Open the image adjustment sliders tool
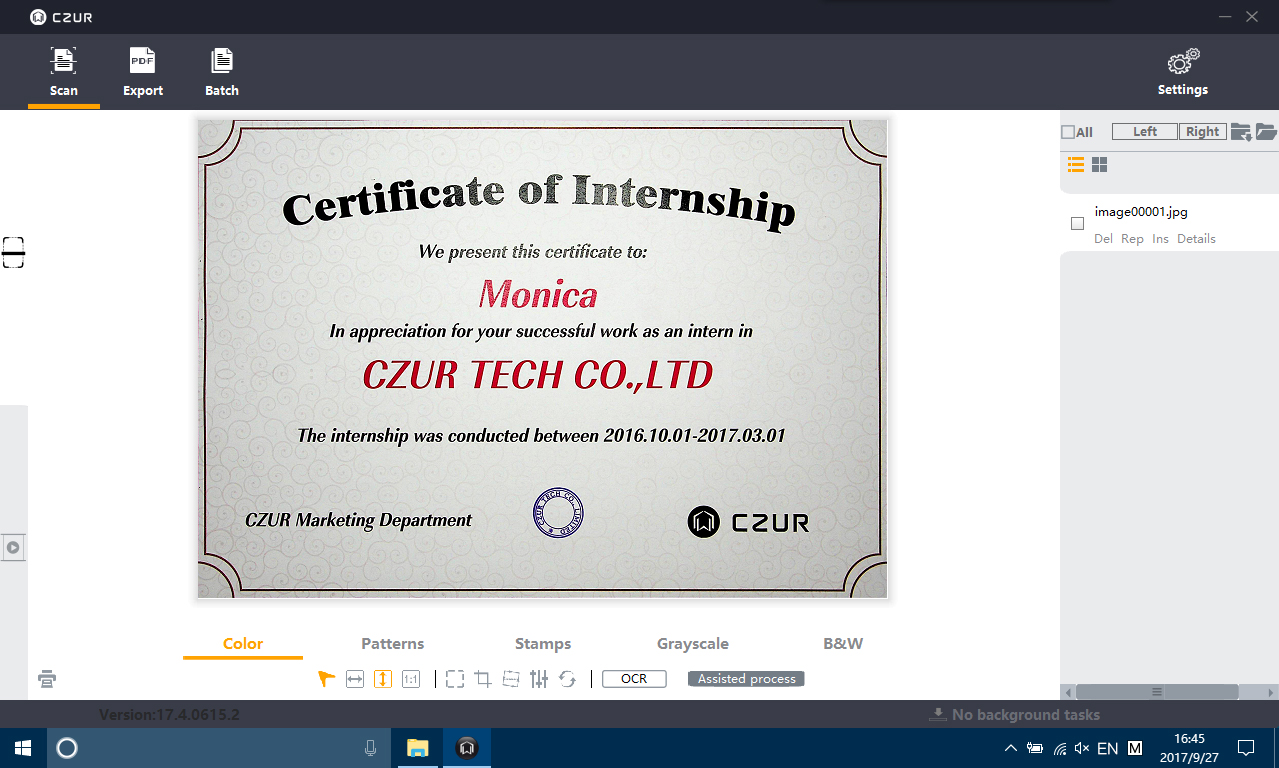Image resolution: width=1279 pixels, height=768 pixels. click(539, 679)
